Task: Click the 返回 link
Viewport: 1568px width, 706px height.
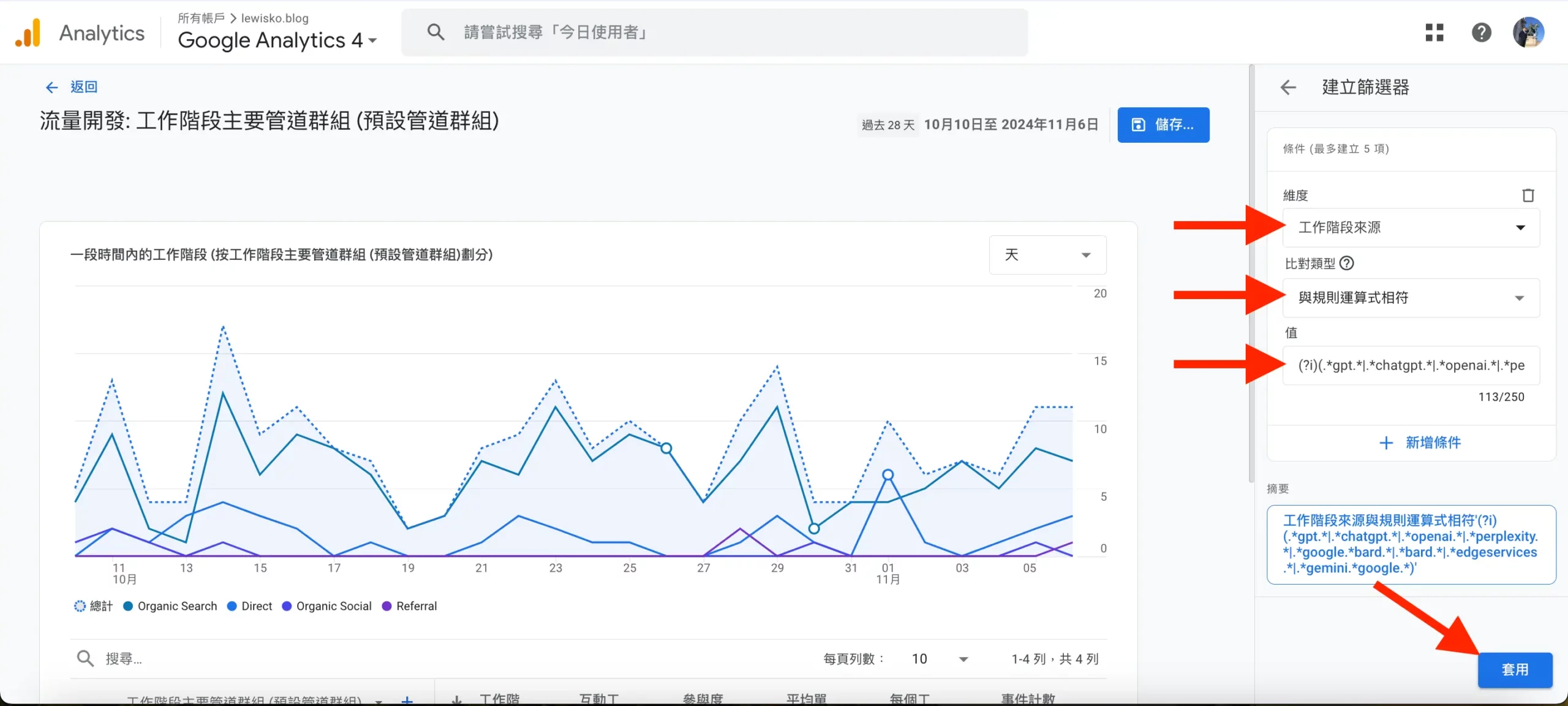Action: 84,87
